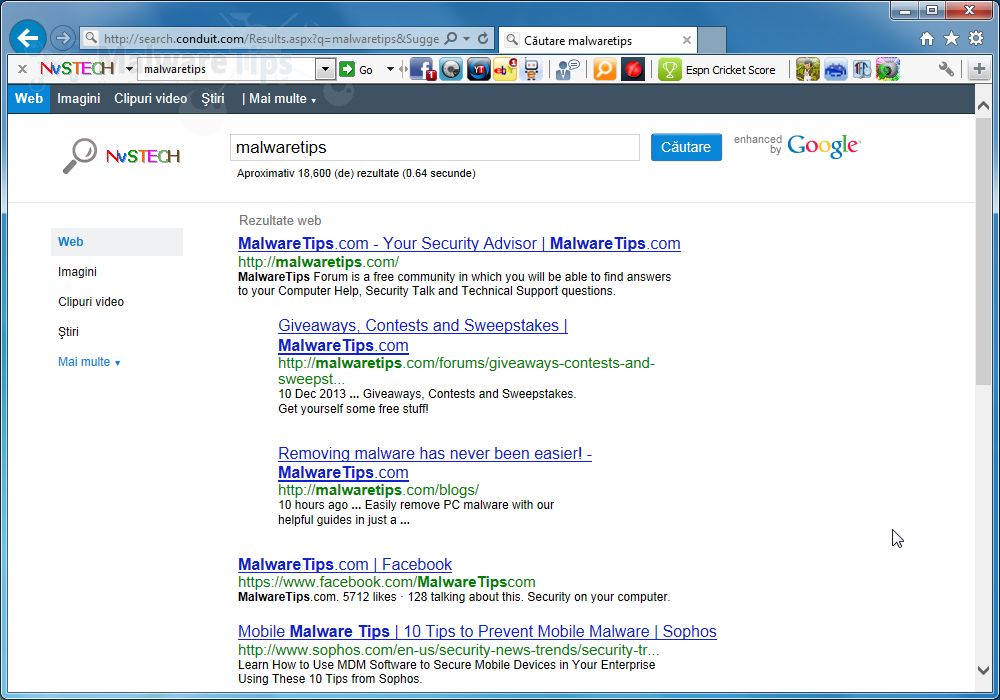Screen dimensions: 1000x700
Task: Open the Facebook toolbar icon
Action: [x=422, y=69]
